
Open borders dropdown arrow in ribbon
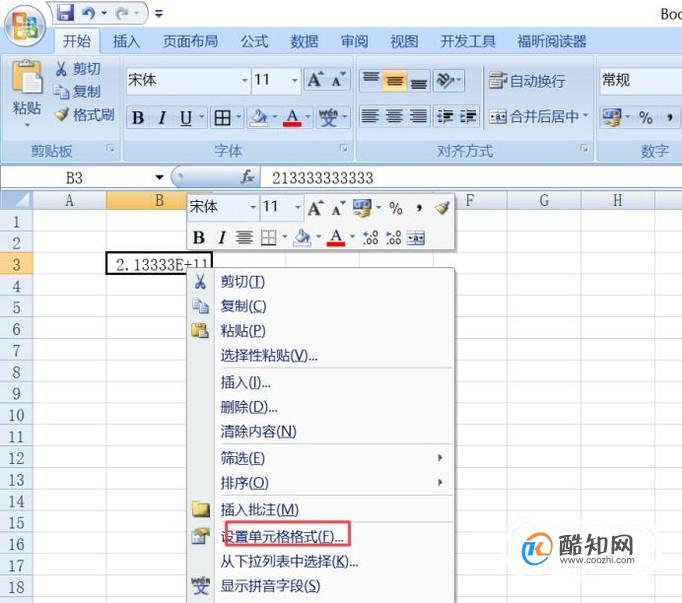tap(238, 117)
